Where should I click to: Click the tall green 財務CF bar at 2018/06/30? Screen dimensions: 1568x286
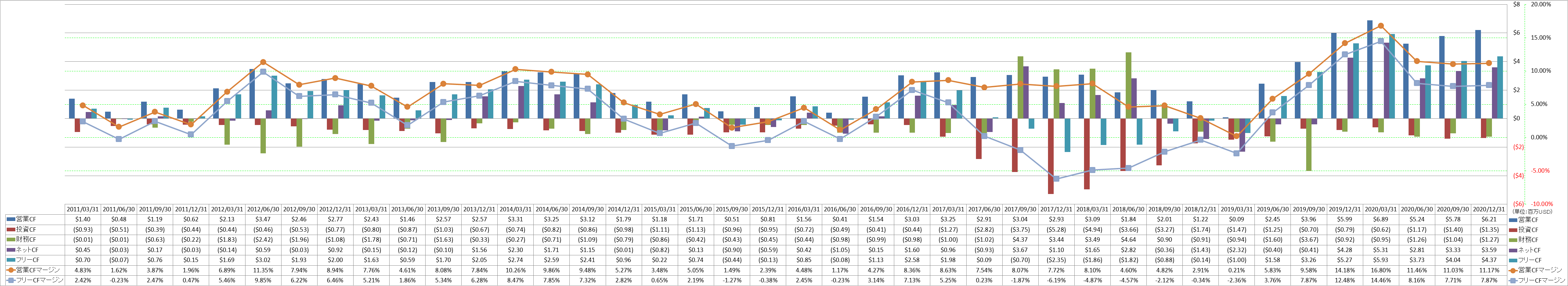[x=1128, y=85]
